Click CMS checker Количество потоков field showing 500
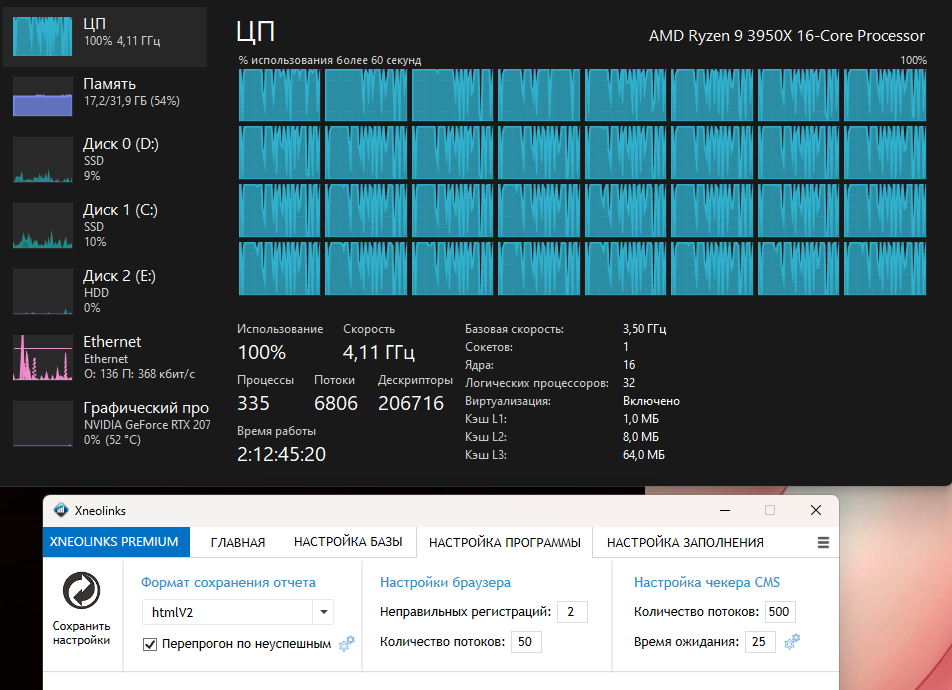952x690 pixels. coord(780,612)
